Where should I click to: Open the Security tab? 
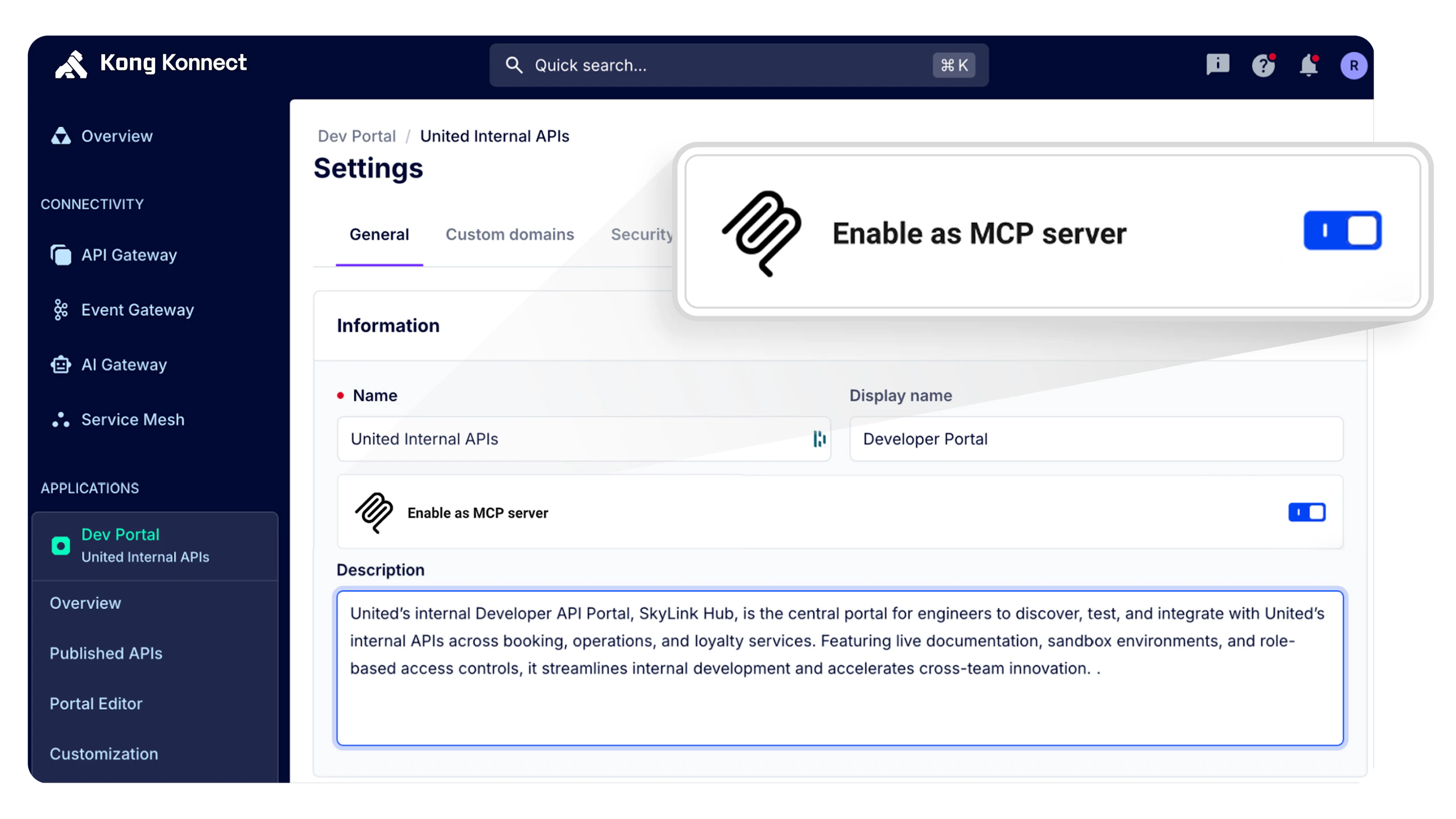point(642,234)
